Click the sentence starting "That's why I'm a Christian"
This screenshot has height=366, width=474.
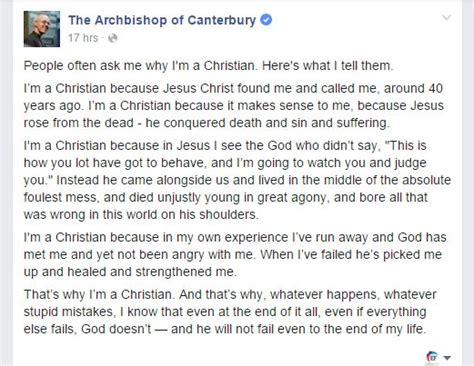point(99,295)
